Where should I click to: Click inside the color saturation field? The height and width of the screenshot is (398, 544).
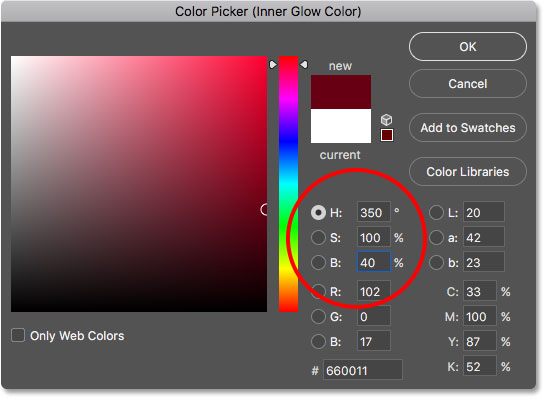[139, 184]
